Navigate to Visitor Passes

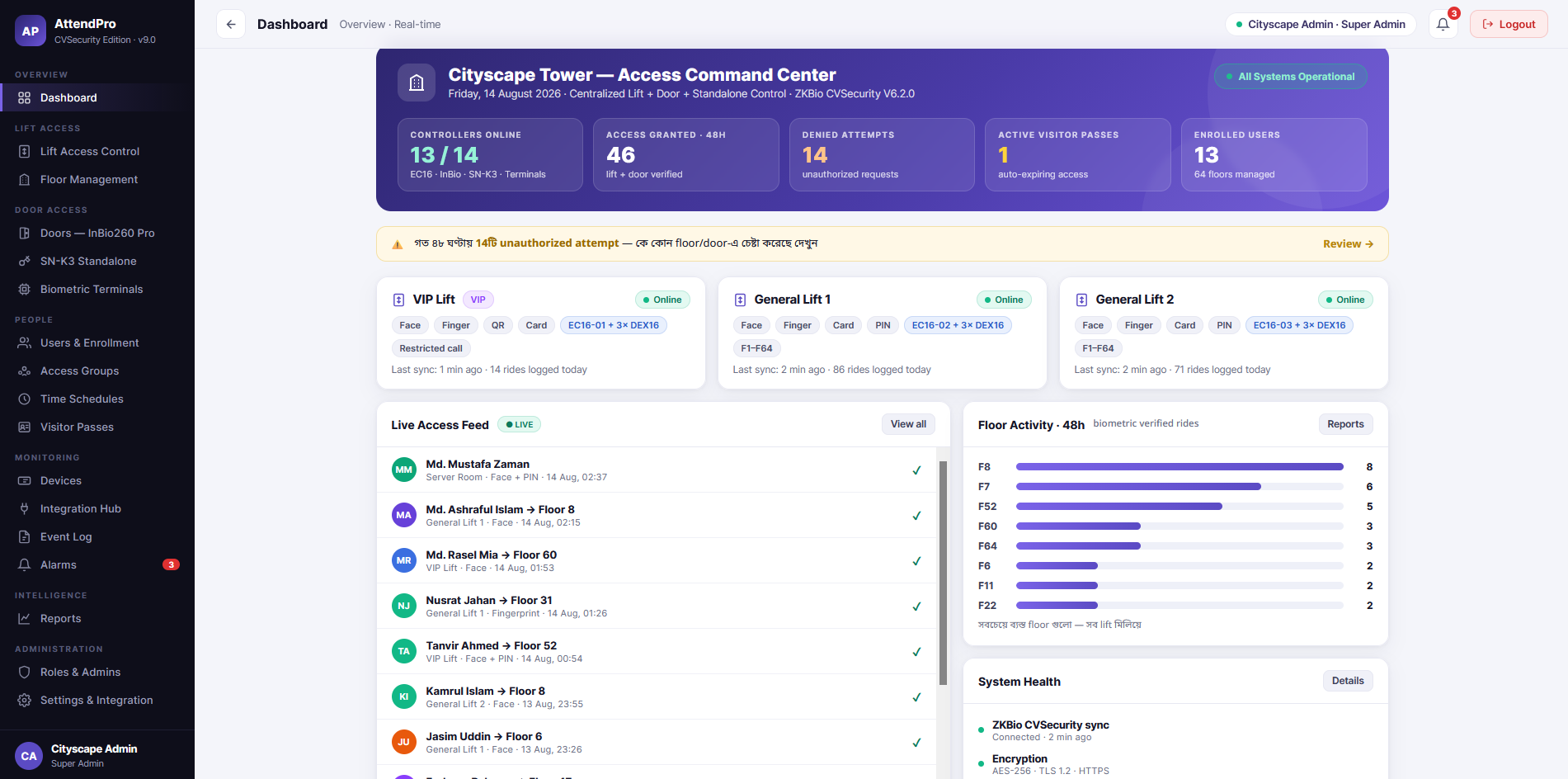tap(97, 427)
